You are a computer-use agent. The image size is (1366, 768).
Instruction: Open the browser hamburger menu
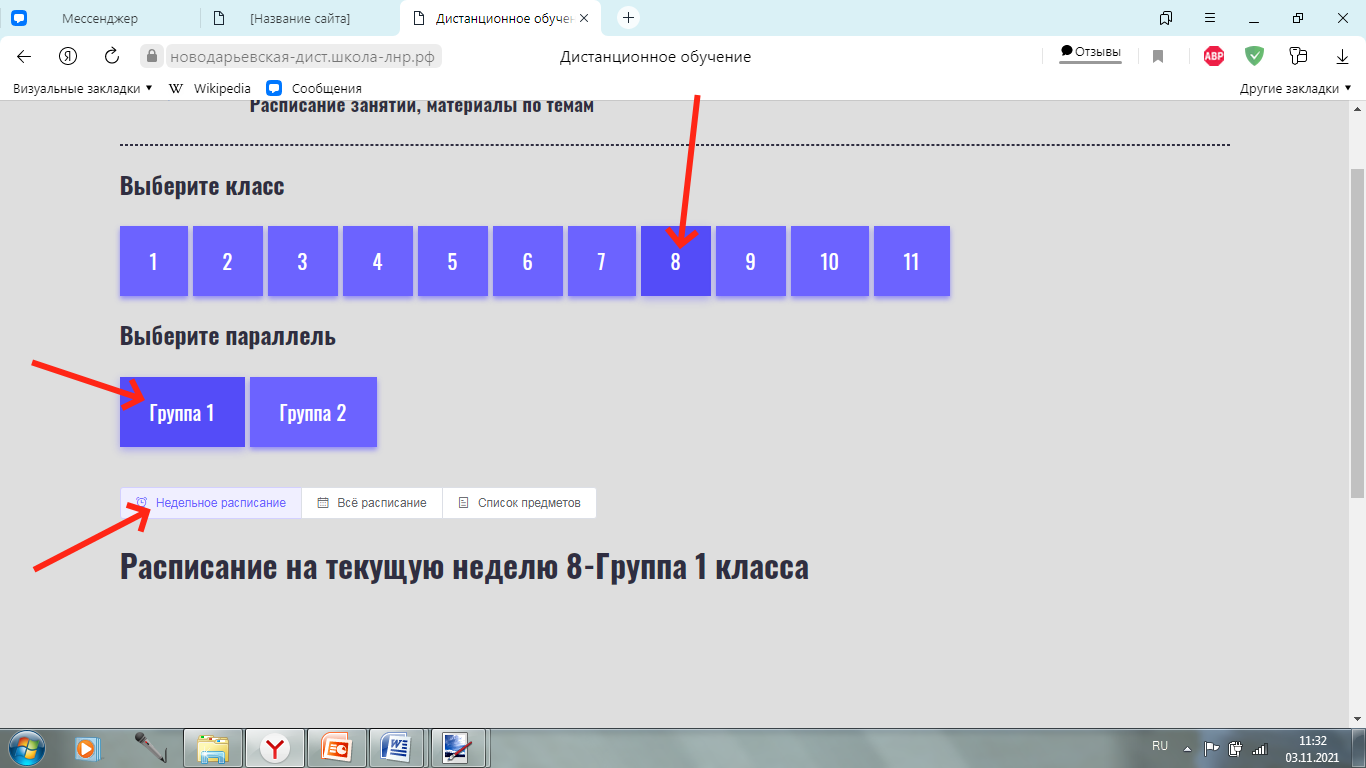[x=1210, y=18]
